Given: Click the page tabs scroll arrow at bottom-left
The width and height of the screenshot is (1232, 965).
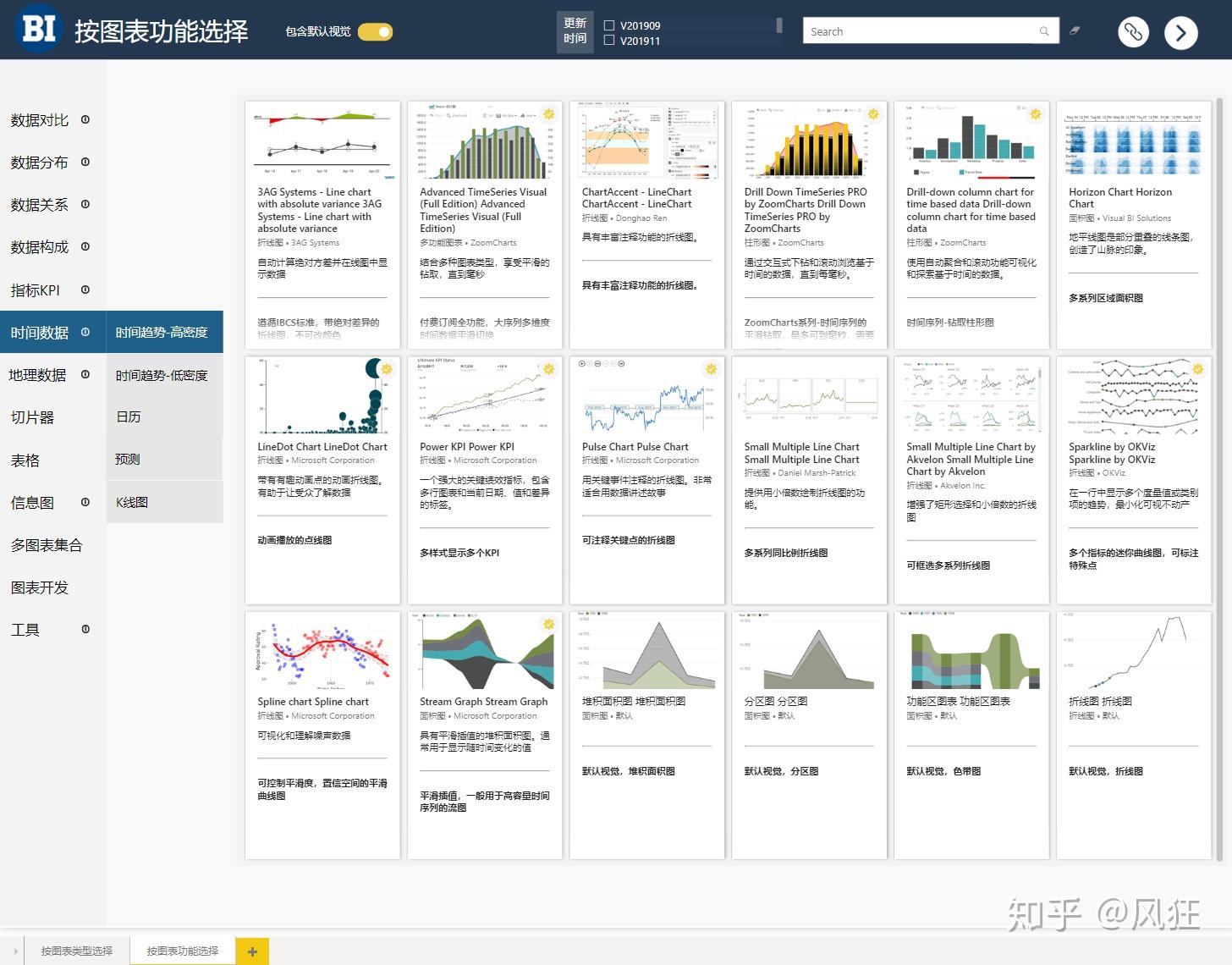Looking at the screenshot, I should (15, 951).
